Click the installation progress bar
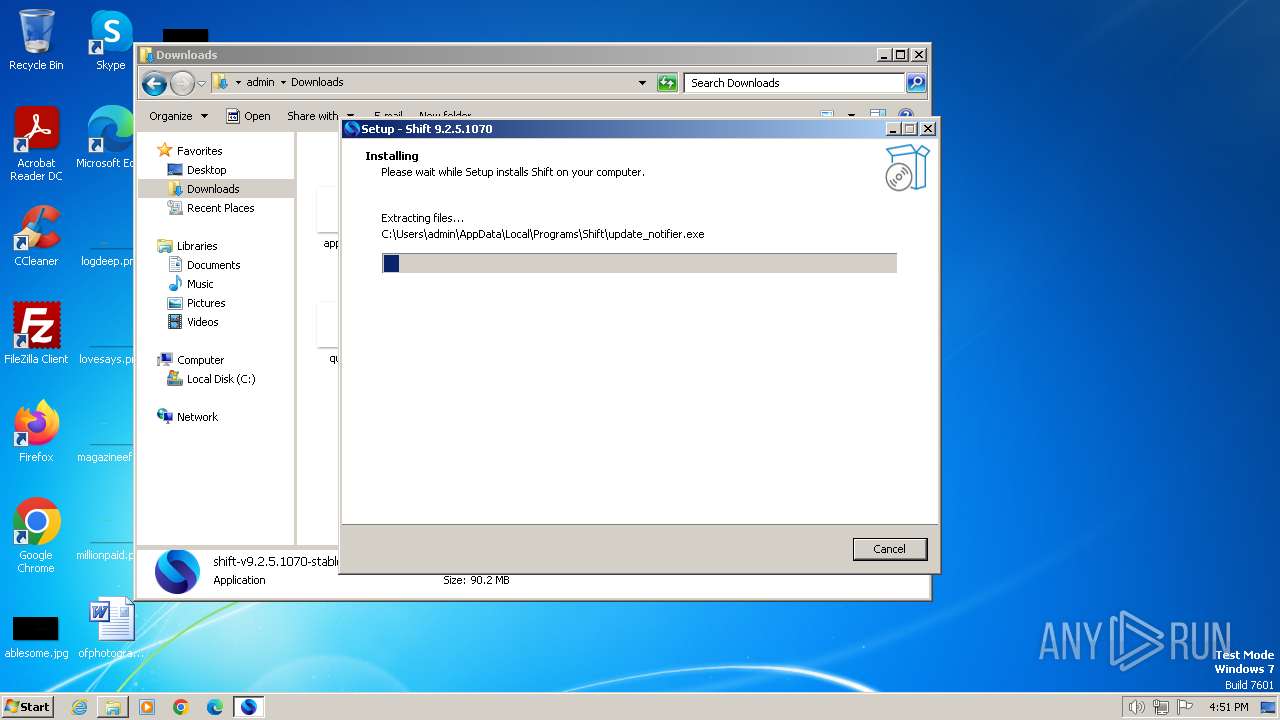This screenshot has height=720, width=1280. click(639, 263)
